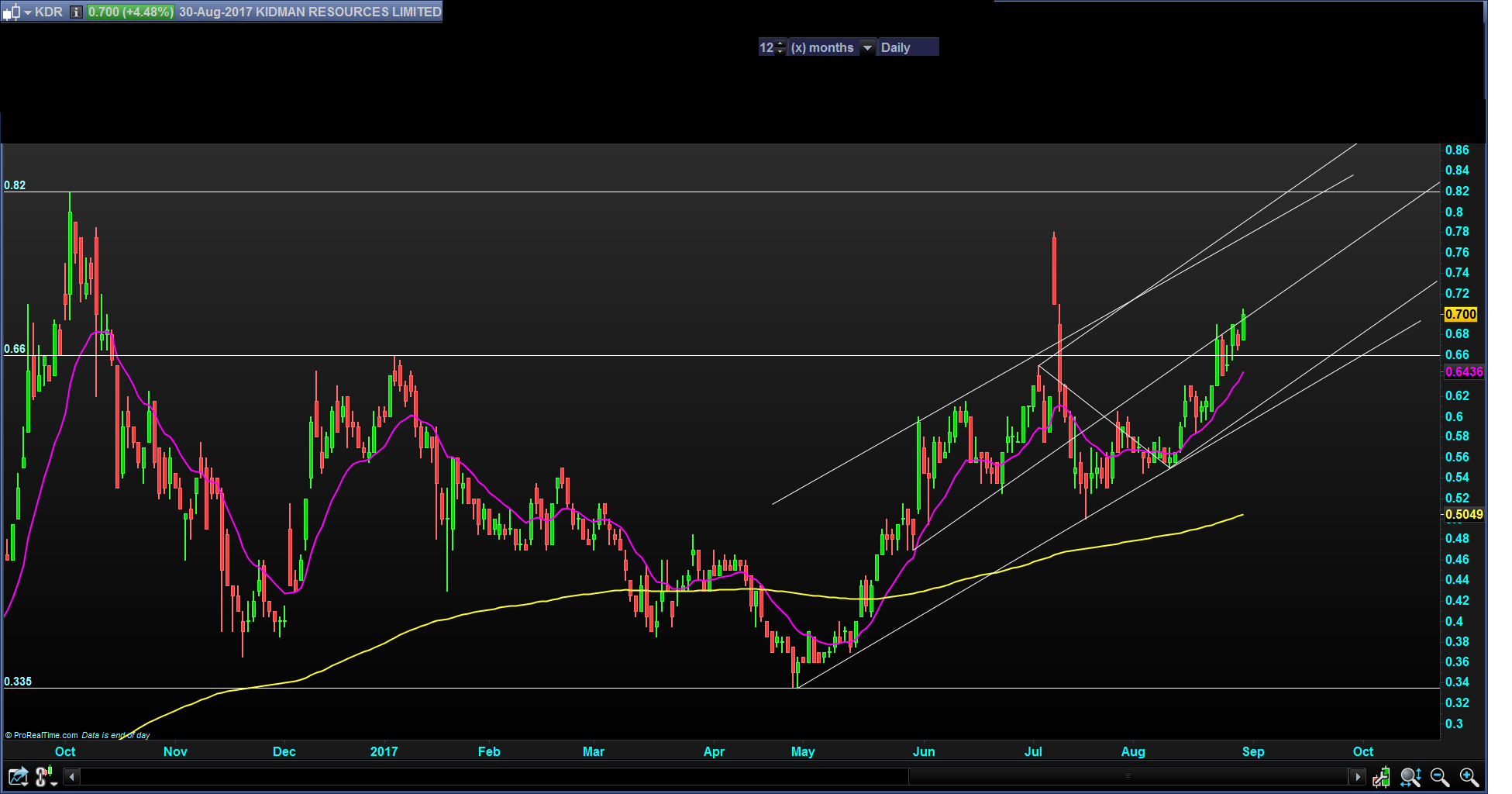
Task: Increase or decrease units with the stepper arrows
Action: (x=780, y=47)
